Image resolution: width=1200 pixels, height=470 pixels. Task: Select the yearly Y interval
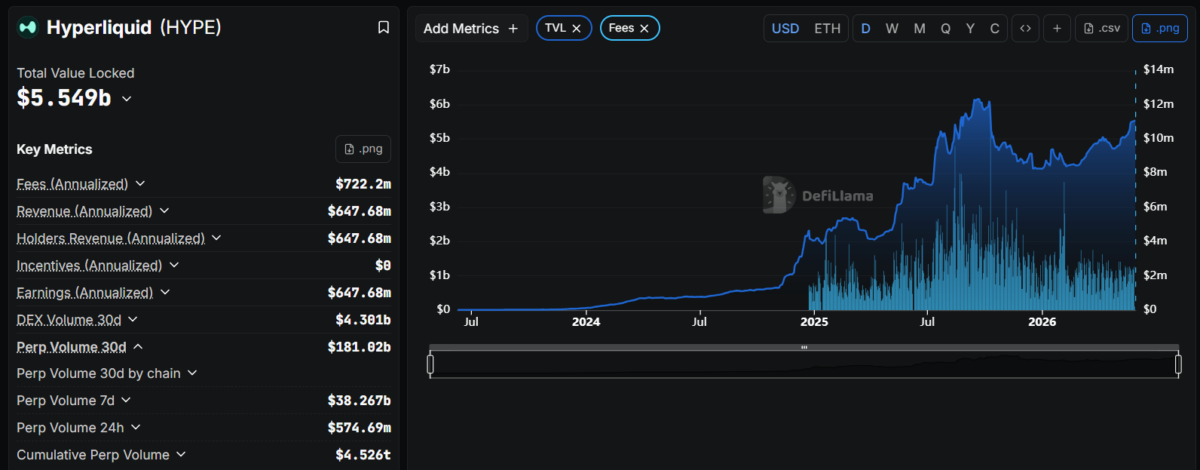point(970,29)
